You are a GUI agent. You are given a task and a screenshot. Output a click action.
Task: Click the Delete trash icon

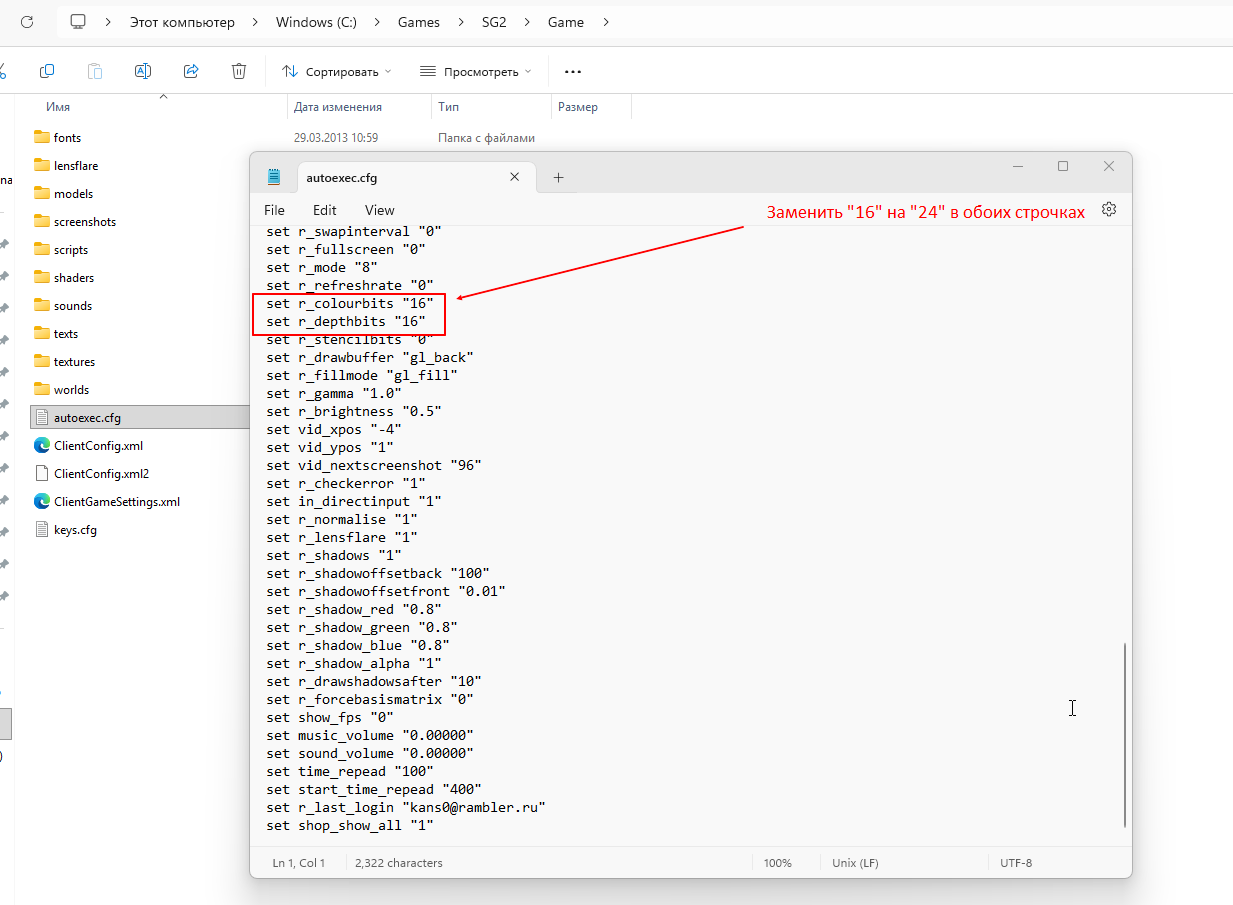[x=239, y=71]
